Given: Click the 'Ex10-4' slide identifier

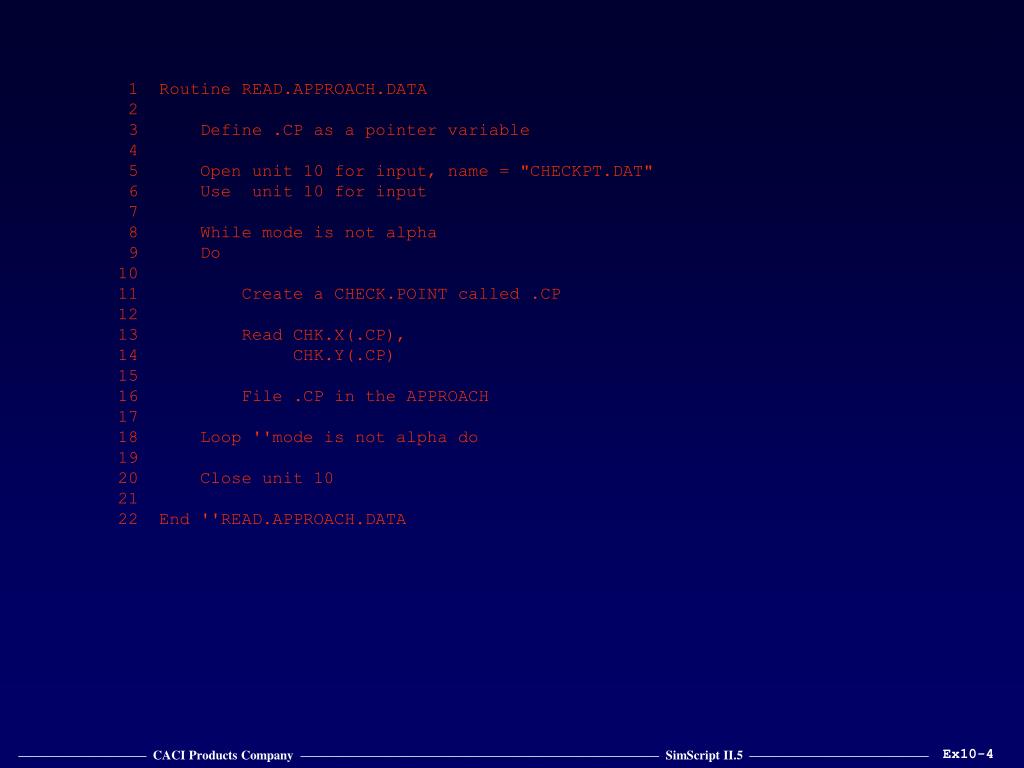Looking at the screenshot, I should [968, 754].
